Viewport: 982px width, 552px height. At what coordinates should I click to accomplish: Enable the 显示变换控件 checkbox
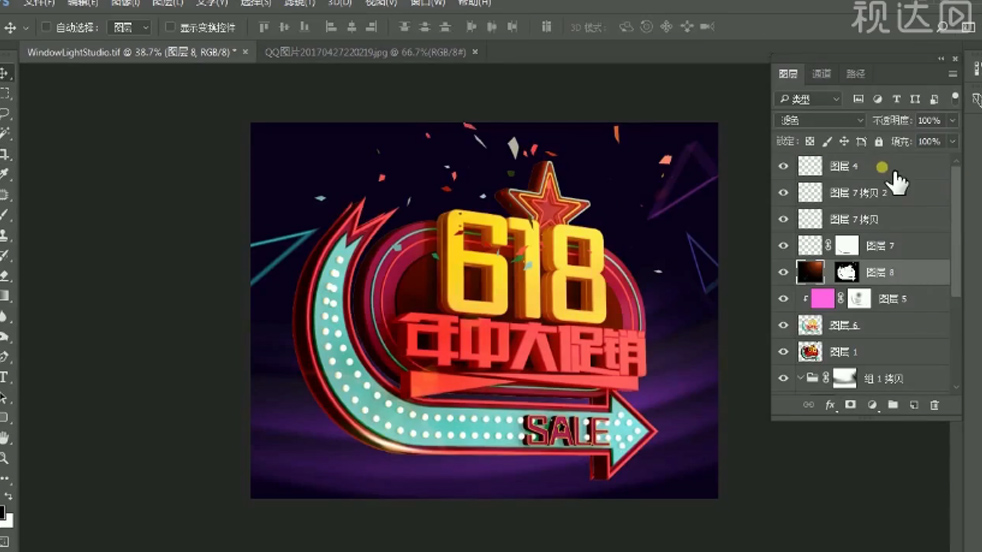tap(170, 27)
